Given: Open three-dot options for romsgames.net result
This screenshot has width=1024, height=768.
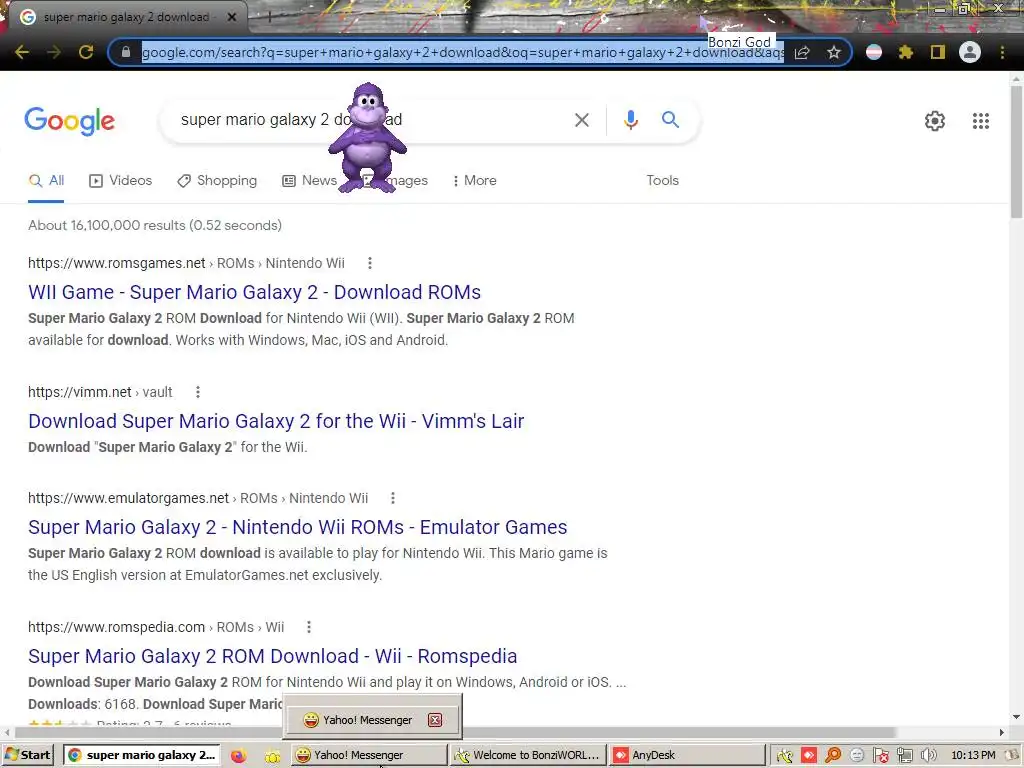Looking at the screenshot, I should (370, 263).
